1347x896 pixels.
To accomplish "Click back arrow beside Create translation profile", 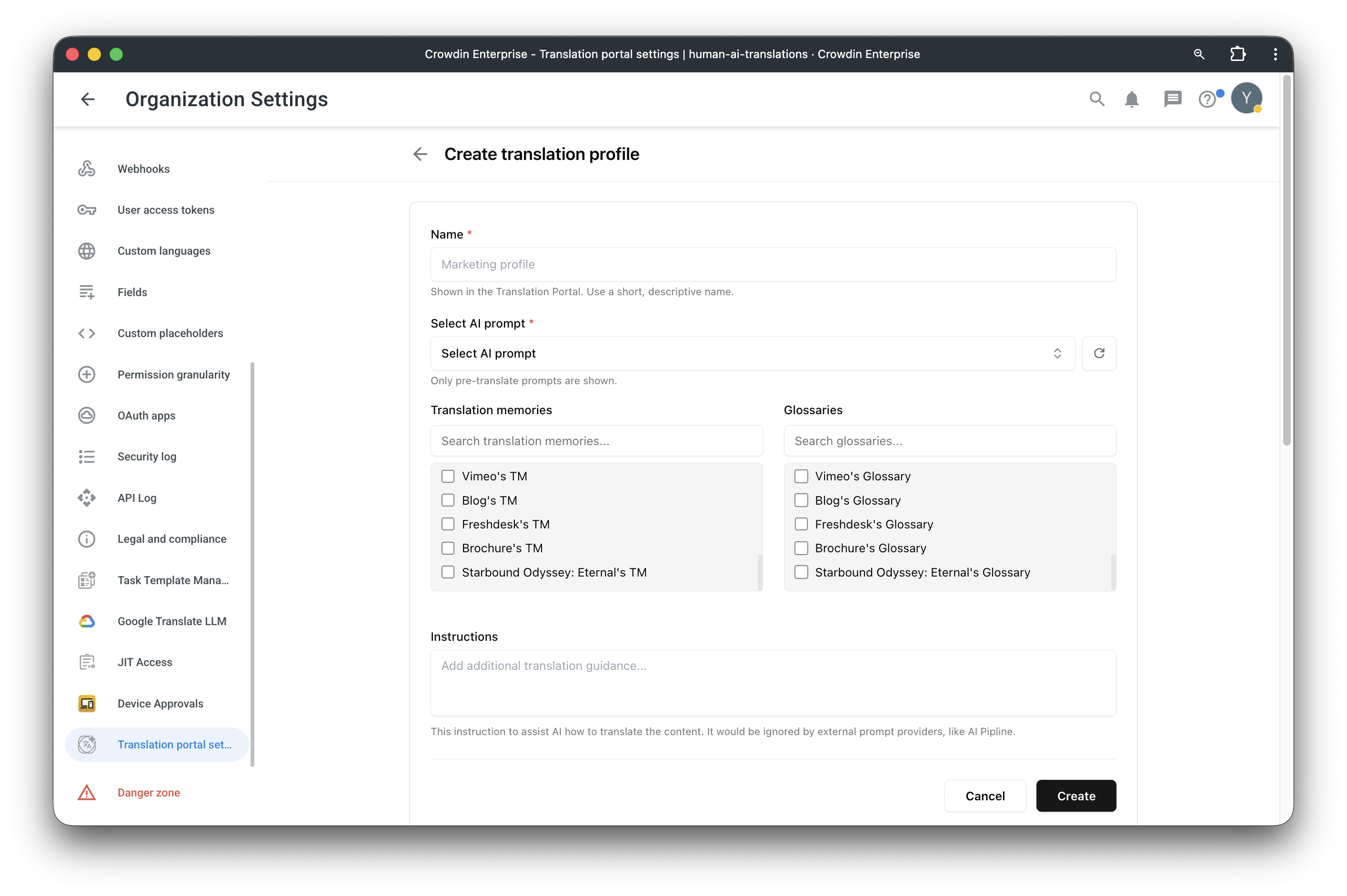I will [420, 154].
